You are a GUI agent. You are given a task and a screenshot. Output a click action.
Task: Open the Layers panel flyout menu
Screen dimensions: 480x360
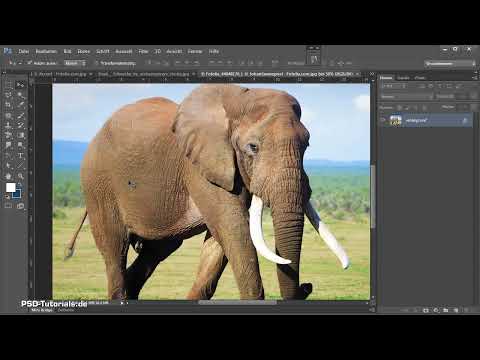point(475,78)
